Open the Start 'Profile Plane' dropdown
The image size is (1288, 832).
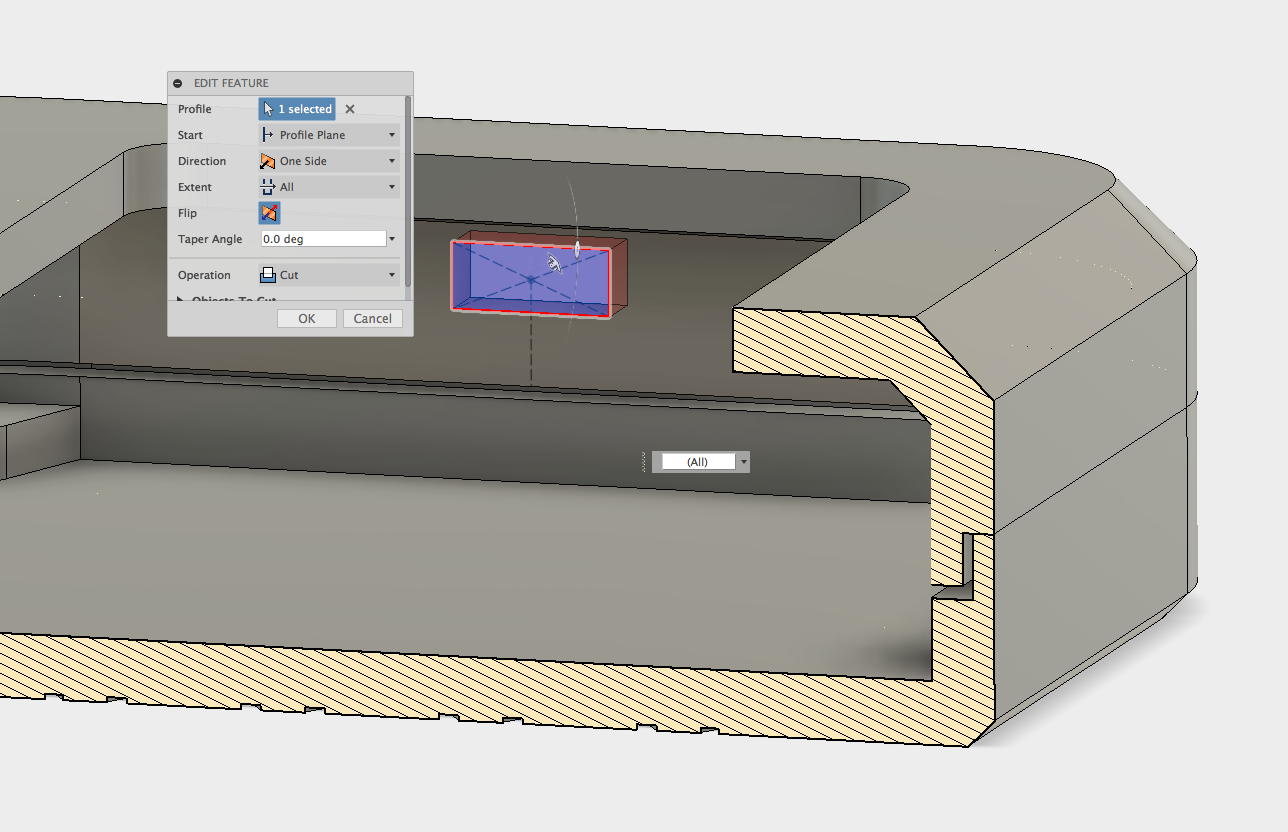pos(329,135)
